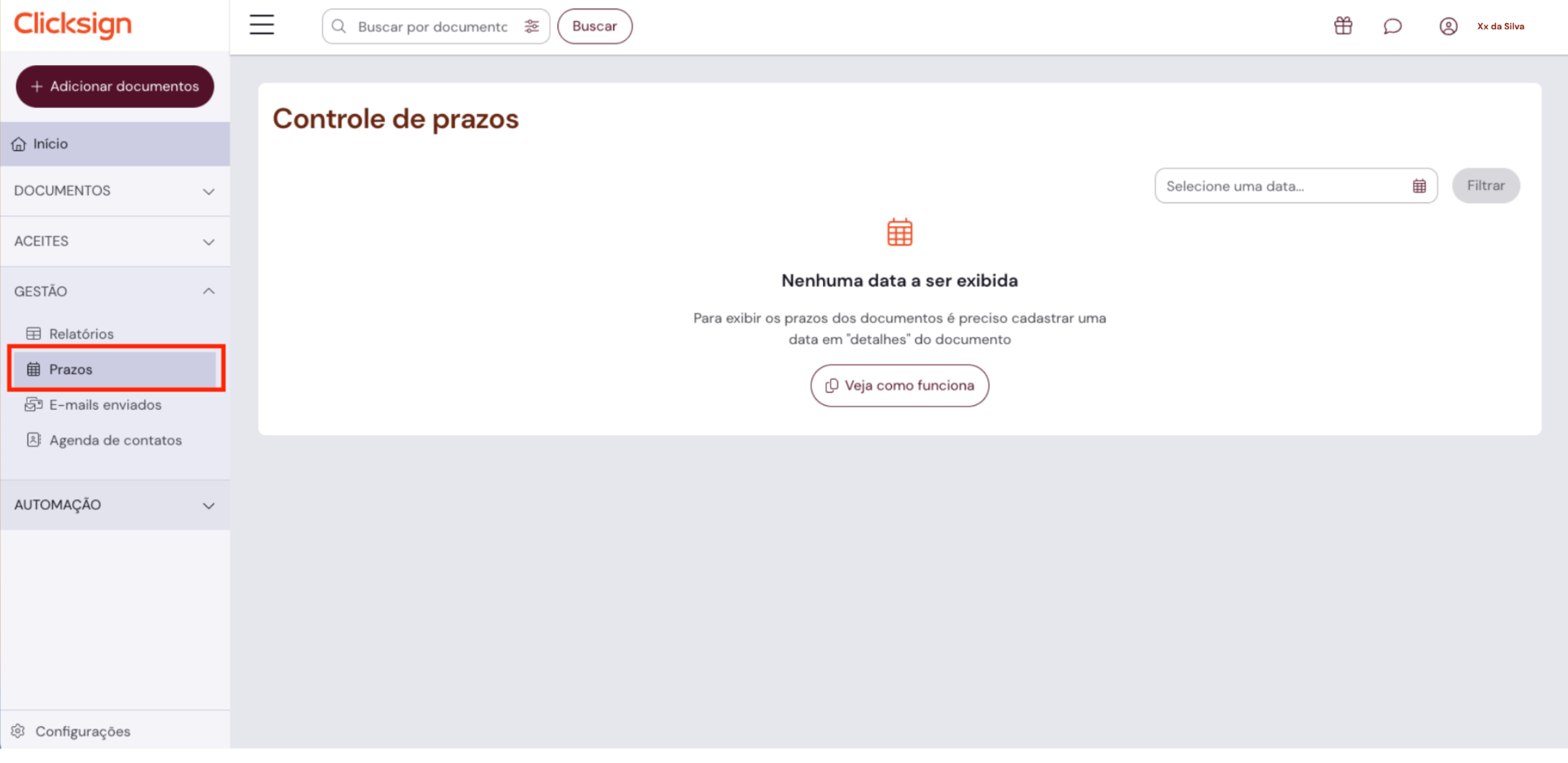Click the Clicksign logo
This screenshot has height=763, width=1568.
tap(73, 25)
